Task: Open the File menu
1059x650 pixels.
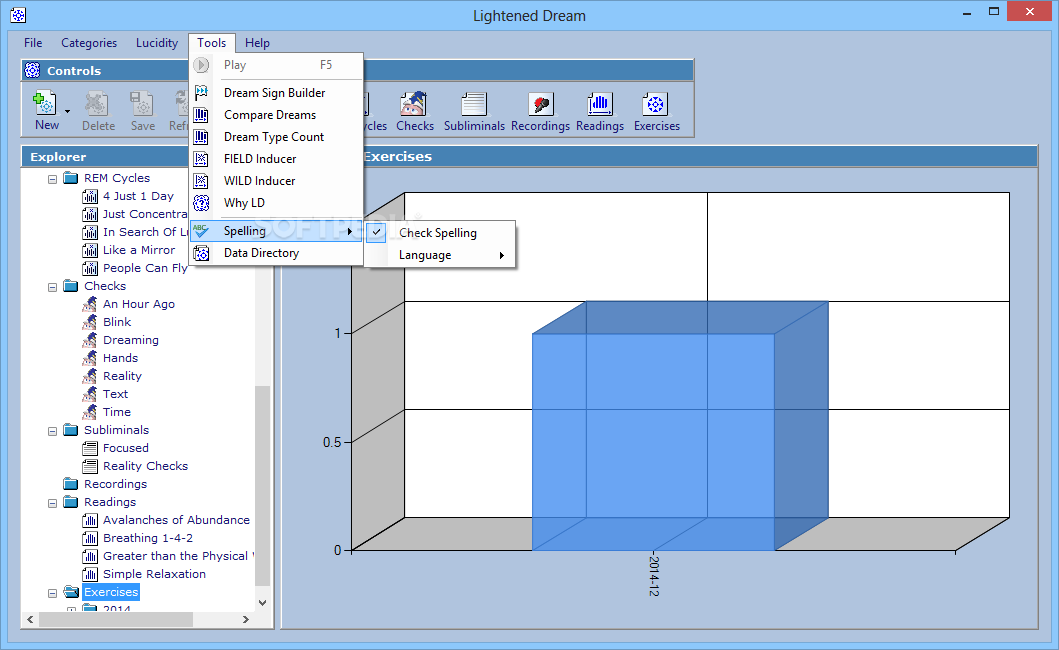Action: (33, 43)
